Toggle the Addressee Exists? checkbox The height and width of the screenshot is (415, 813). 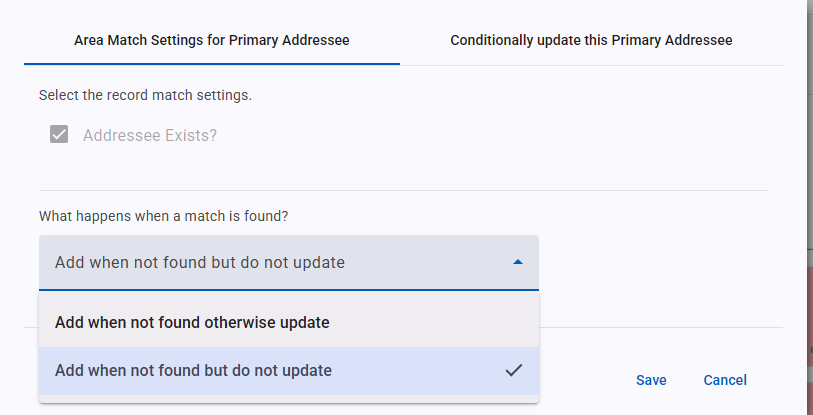click(x=59, y=134)
